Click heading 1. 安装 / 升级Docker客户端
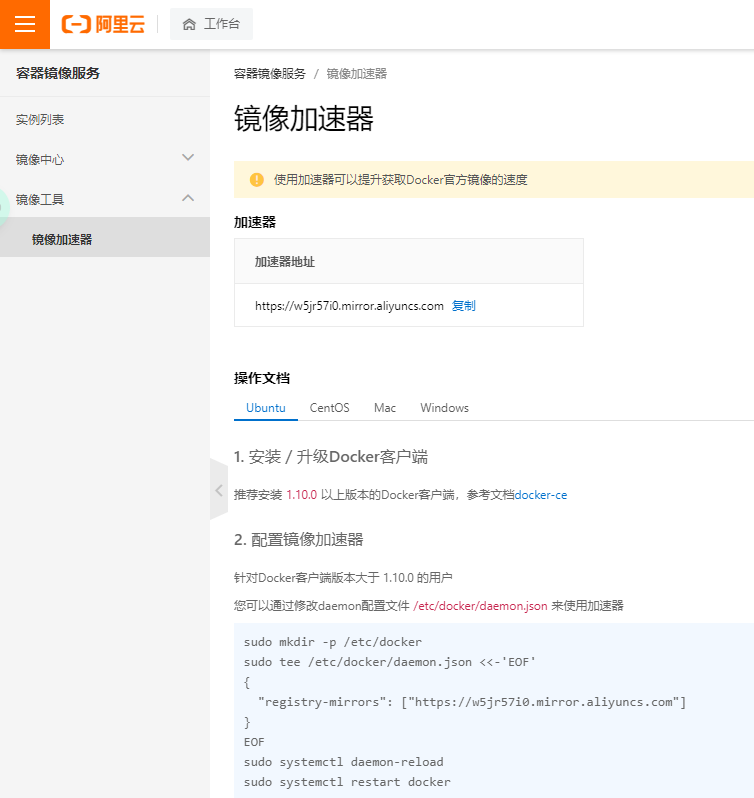This screenshot has width=754, height=798. pyautogui.click(x=331, y=457)
